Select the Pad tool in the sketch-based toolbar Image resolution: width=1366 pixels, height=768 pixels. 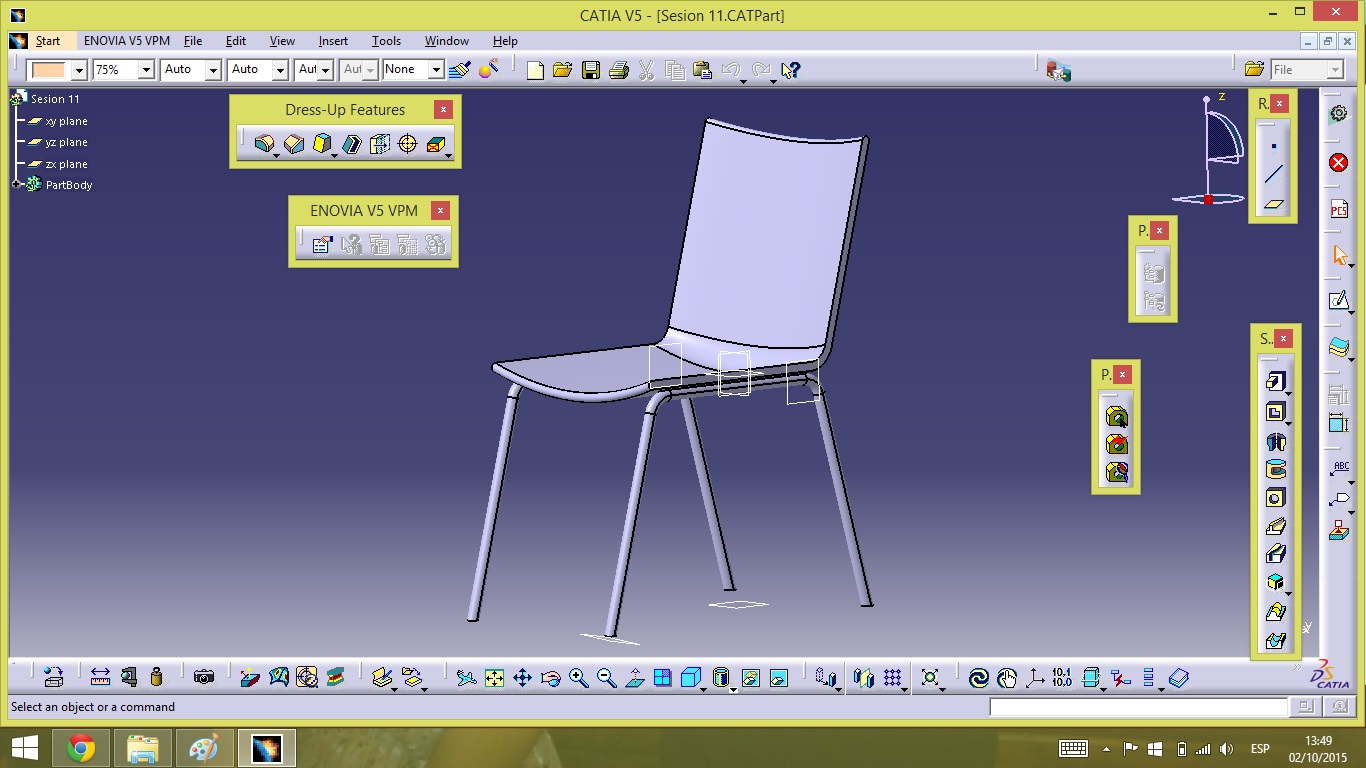point(1274,382)
